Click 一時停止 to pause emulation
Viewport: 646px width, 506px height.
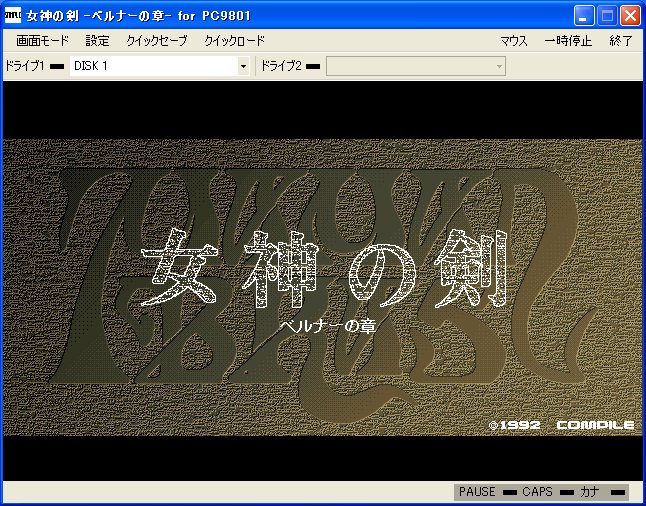tap(568, 41)
